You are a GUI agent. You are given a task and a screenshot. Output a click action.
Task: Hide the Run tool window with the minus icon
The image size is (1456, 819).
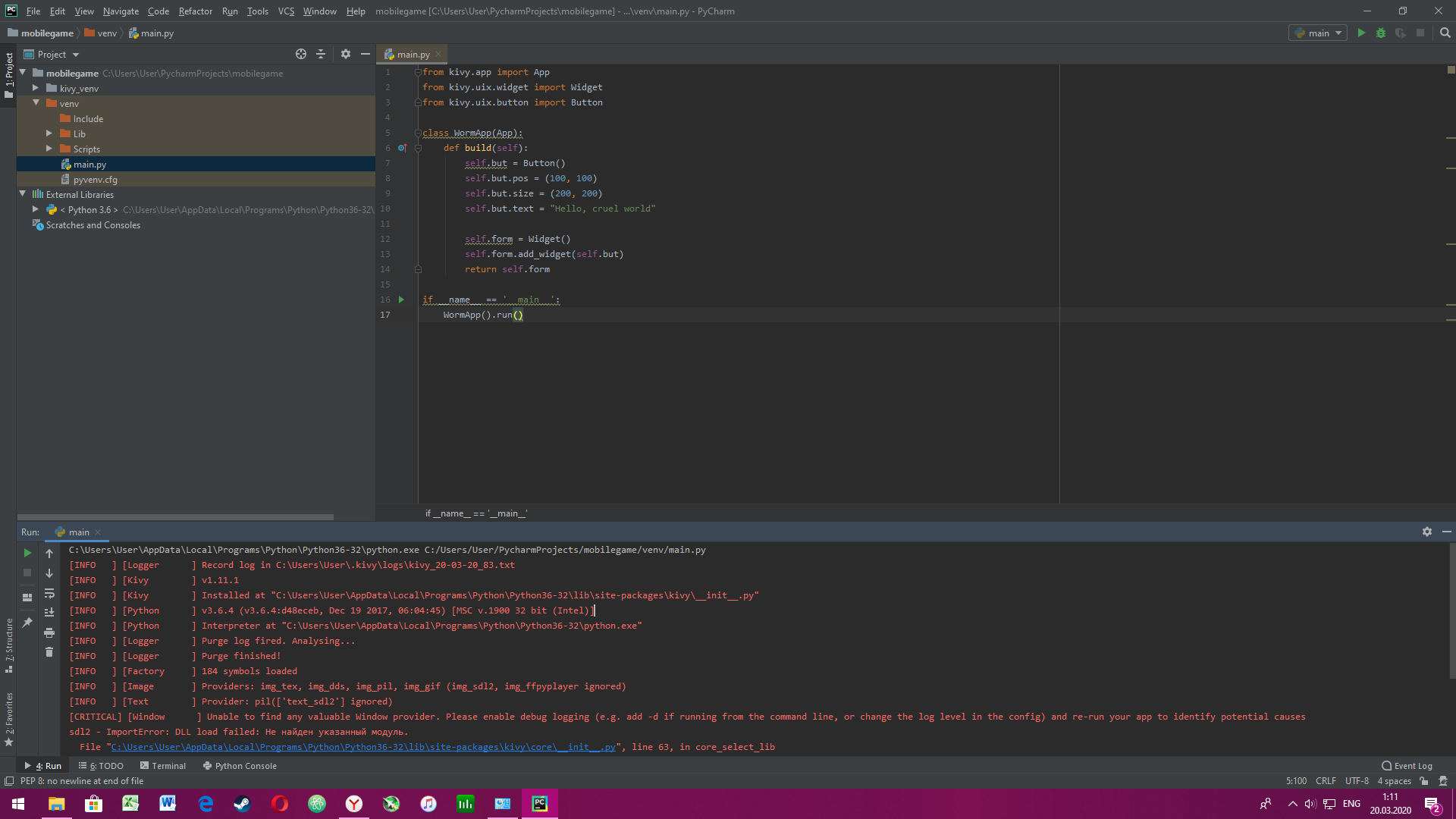(x=1446, y=532)
